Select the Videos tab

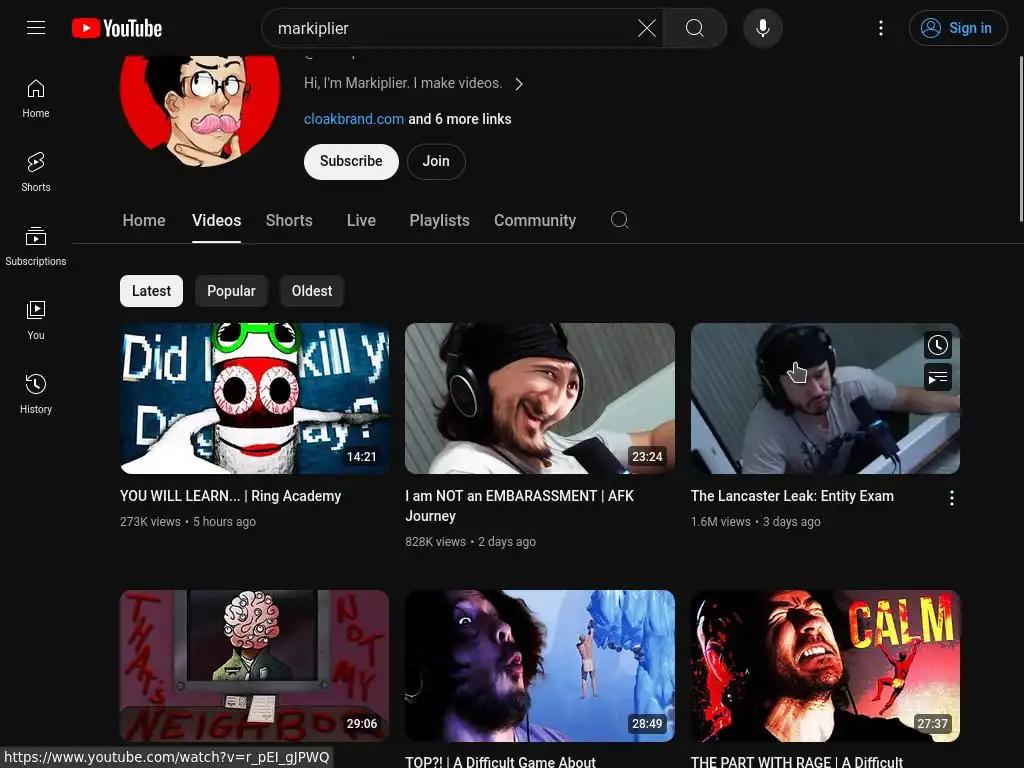(216, 221)
